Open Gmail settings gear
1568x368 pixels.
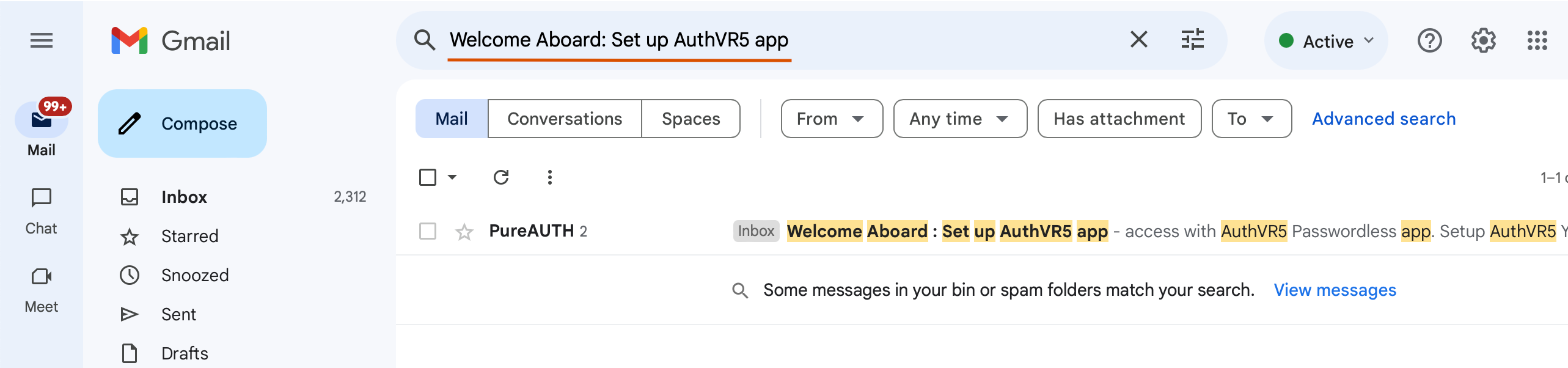click(x=1483, y=40)
